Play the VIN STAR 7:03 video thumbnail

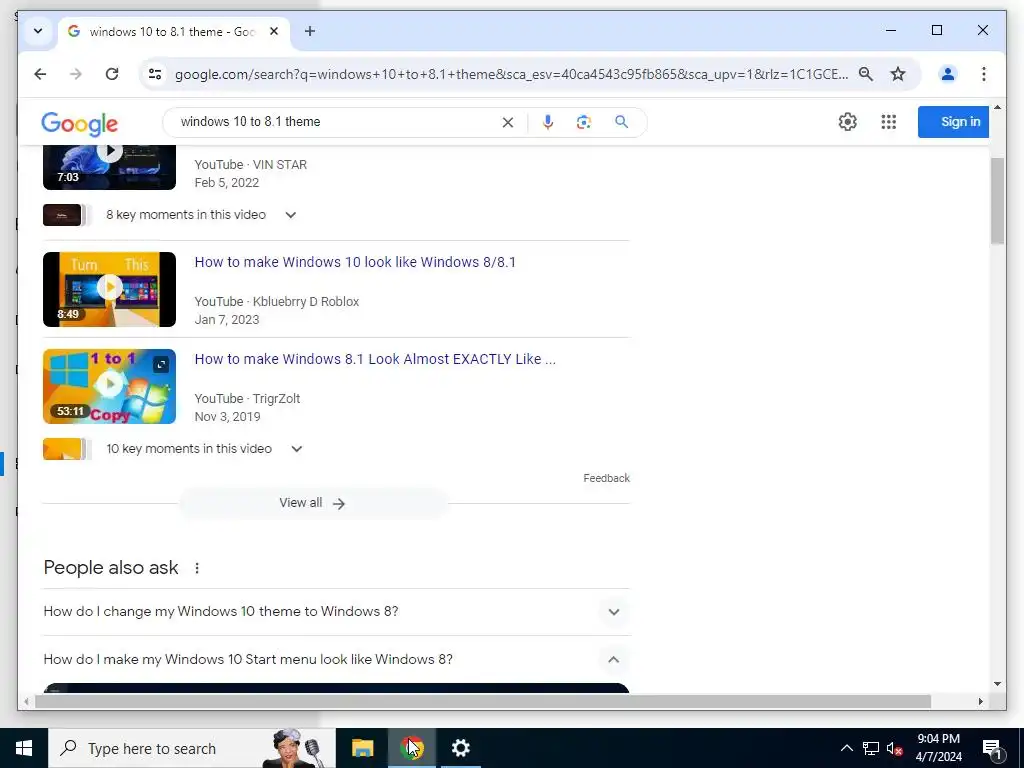click(x=110, y=167)
